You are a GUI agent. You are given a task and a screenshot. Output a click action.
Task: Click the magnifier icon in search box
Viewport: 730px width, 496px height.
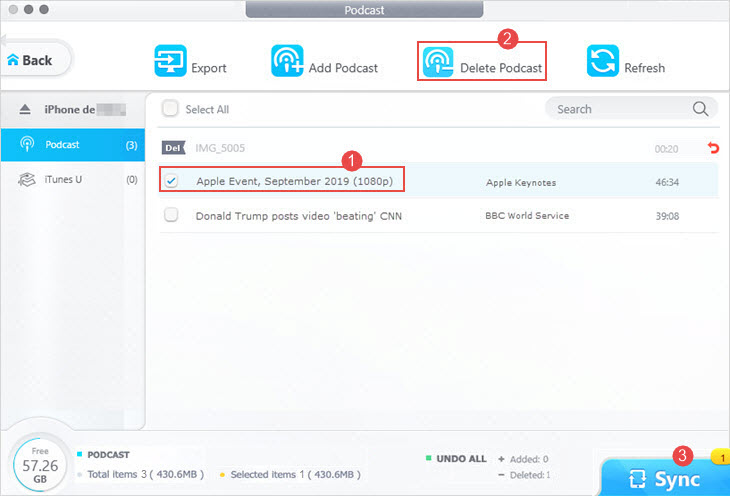700,109
